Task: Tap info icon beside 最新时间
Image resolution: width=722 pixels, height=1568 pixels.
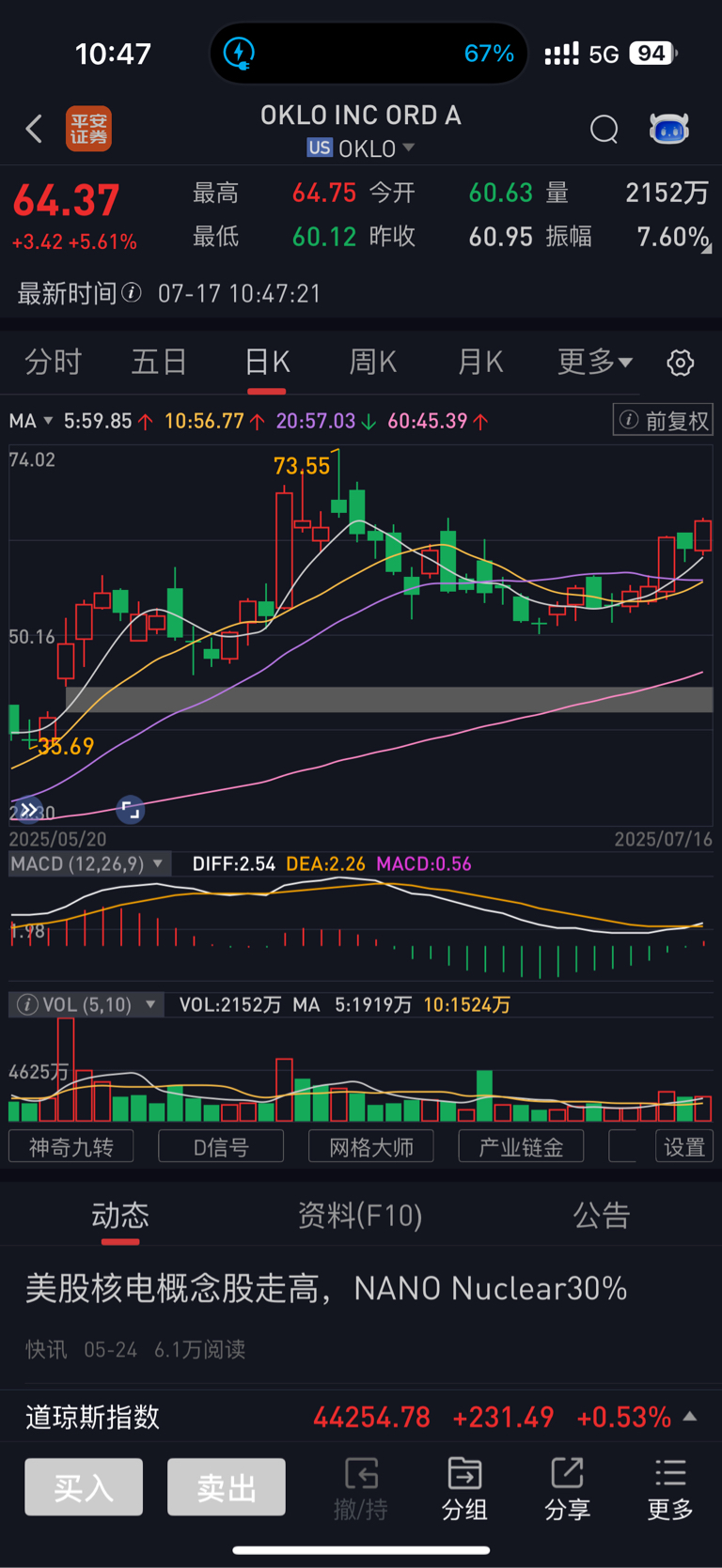Action: tap(132, 292)
